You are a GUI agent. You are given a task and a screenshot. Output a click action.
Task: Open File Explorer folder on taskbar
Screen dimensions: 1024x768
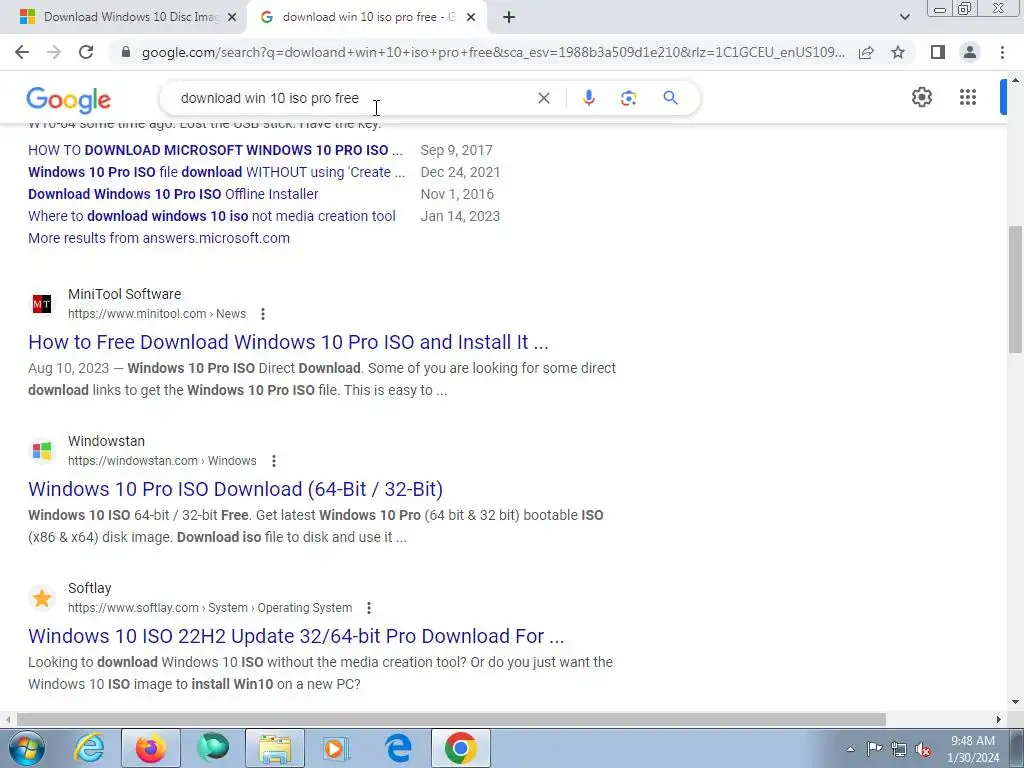275,748
